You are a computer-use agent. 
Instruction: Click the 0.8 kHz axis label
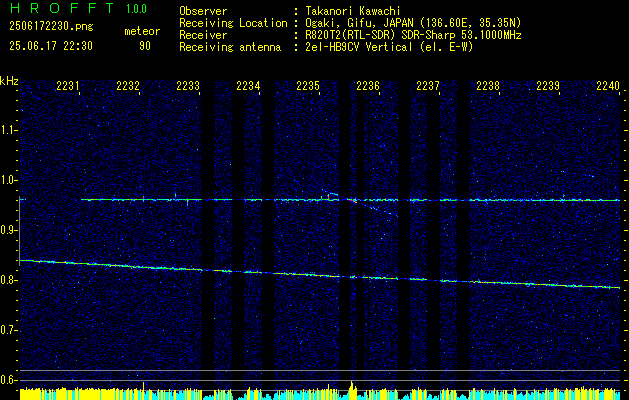click(8, 280)
